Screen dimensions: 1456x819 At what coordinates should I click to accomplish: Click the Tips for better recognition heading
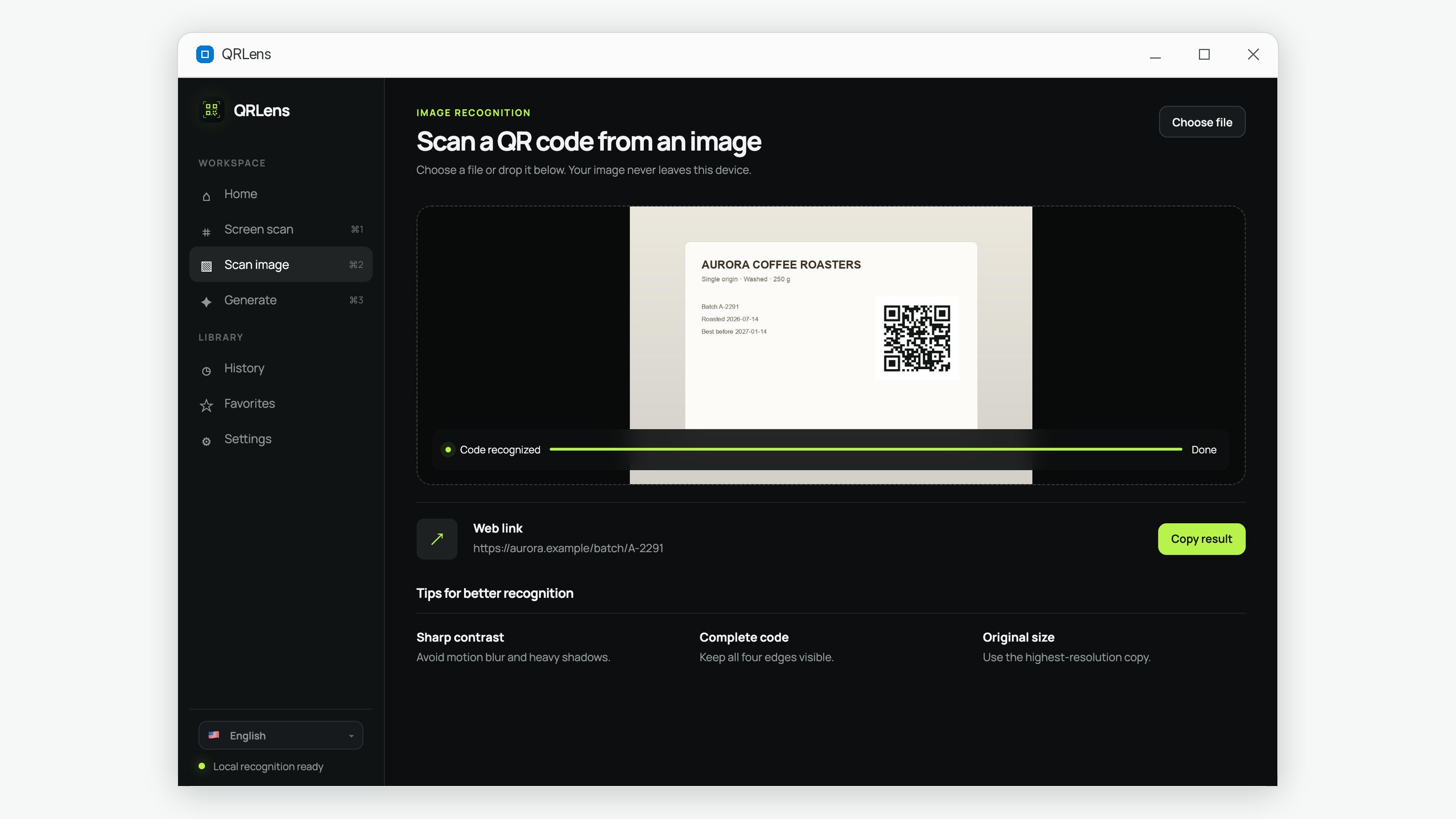click(494, 593)
